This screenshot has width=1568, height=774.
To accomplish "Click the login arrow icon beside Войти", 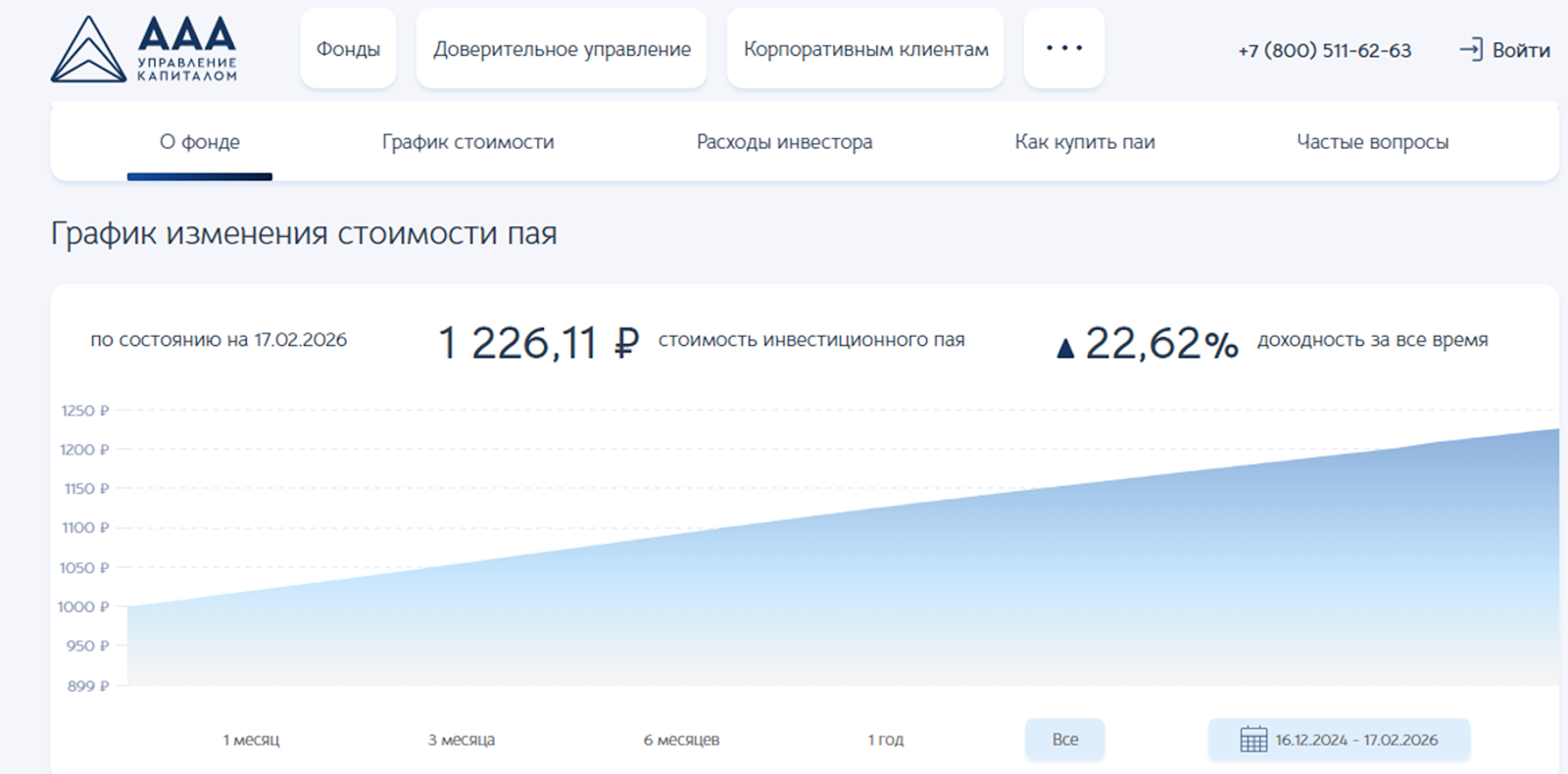I will (x=1471, y=49).
